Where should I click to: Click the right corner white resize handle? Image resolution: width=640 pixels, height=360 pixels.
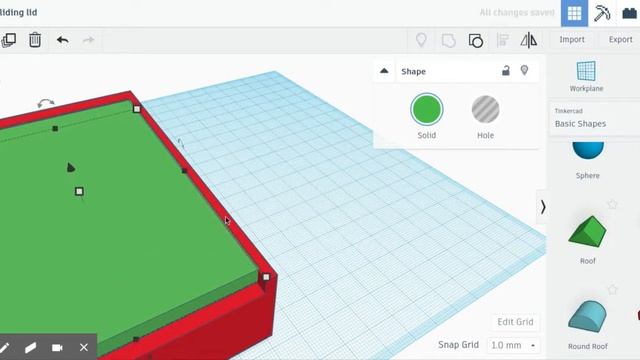266,277
